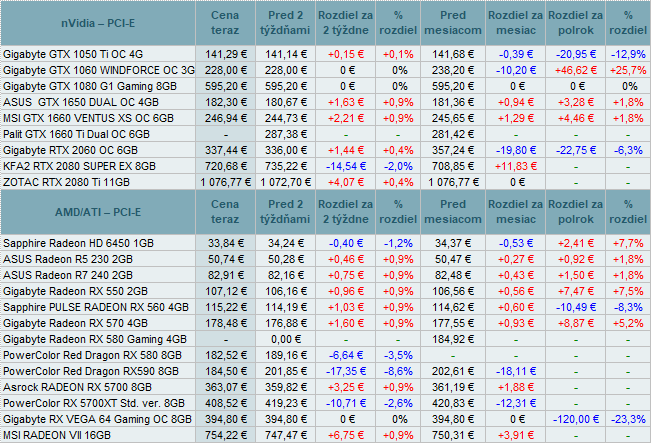The height and width of the screenshot is (443, 651).
Task: Click the -120,00 € half-year difference
Action: (575, 419)
